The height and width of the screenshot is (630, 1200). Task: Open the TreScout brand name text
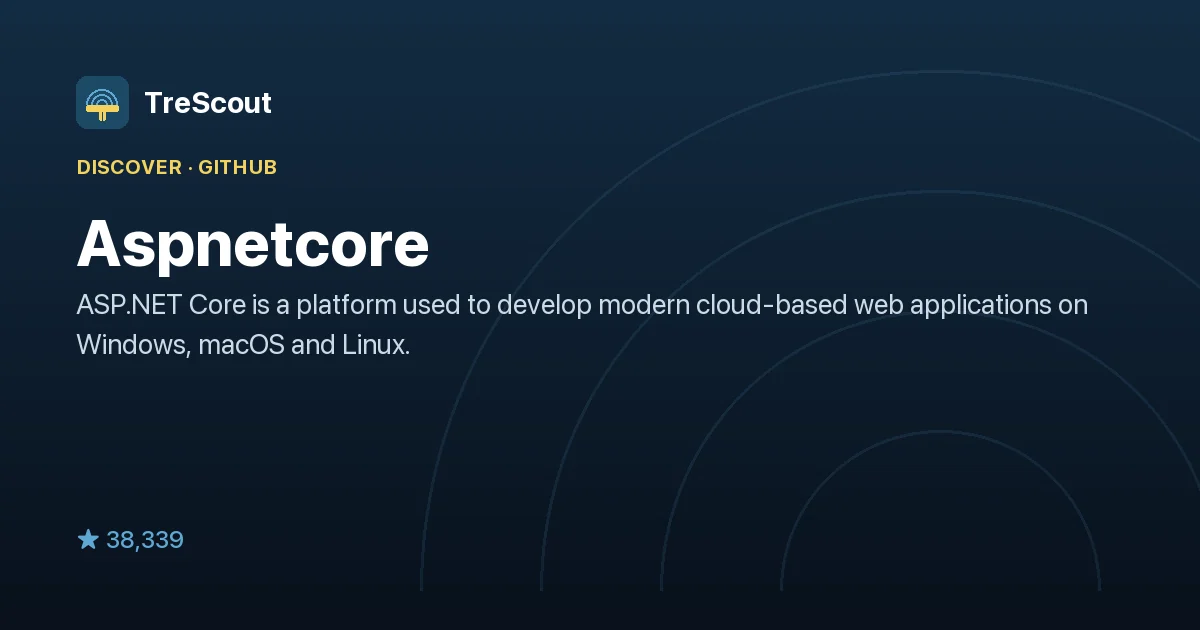(x=208, y=102)
